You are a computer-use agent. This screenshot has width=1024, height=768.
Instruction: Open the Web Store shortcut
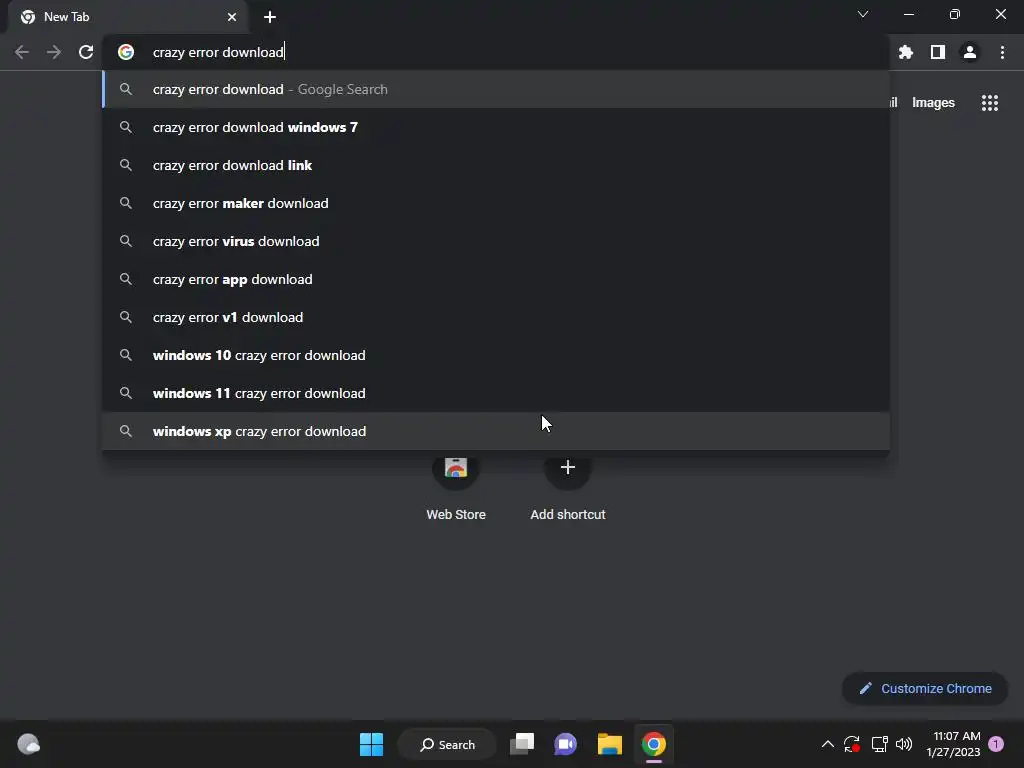click(456, 487)
